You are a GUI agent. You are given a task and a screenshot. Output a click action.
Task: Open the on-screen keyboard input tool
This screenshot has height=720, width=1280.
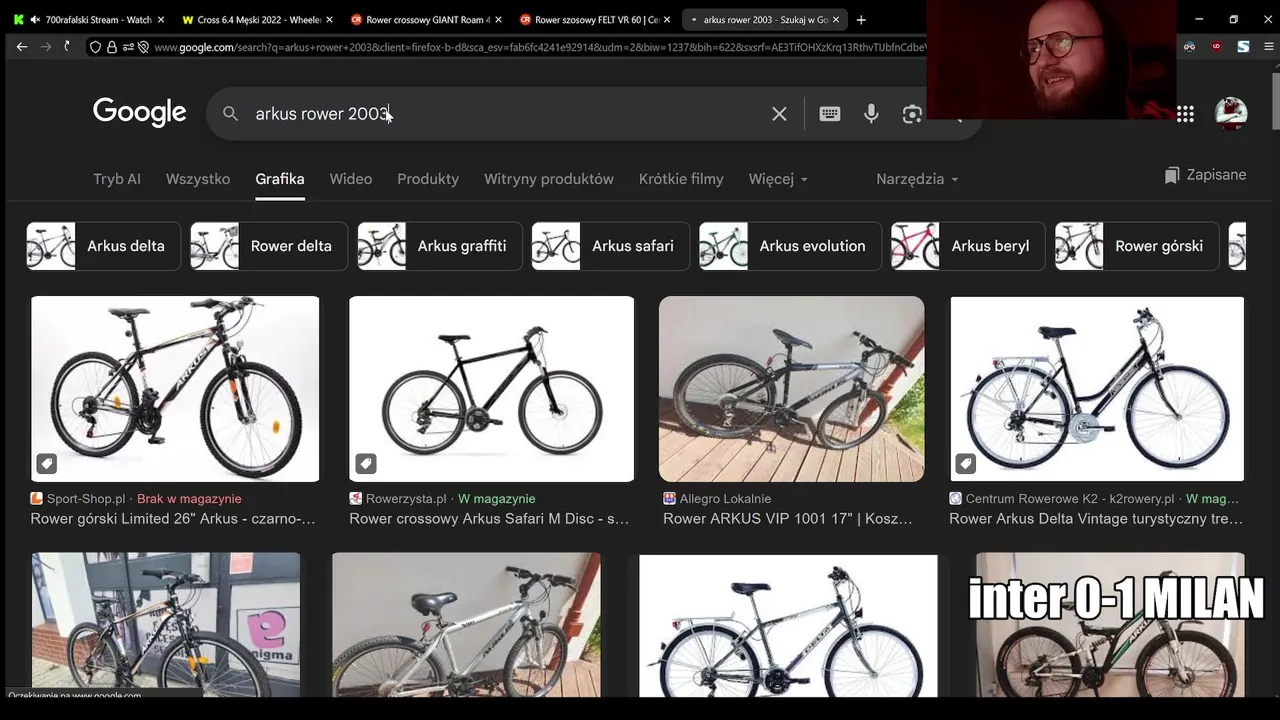(x=830, y=114)
